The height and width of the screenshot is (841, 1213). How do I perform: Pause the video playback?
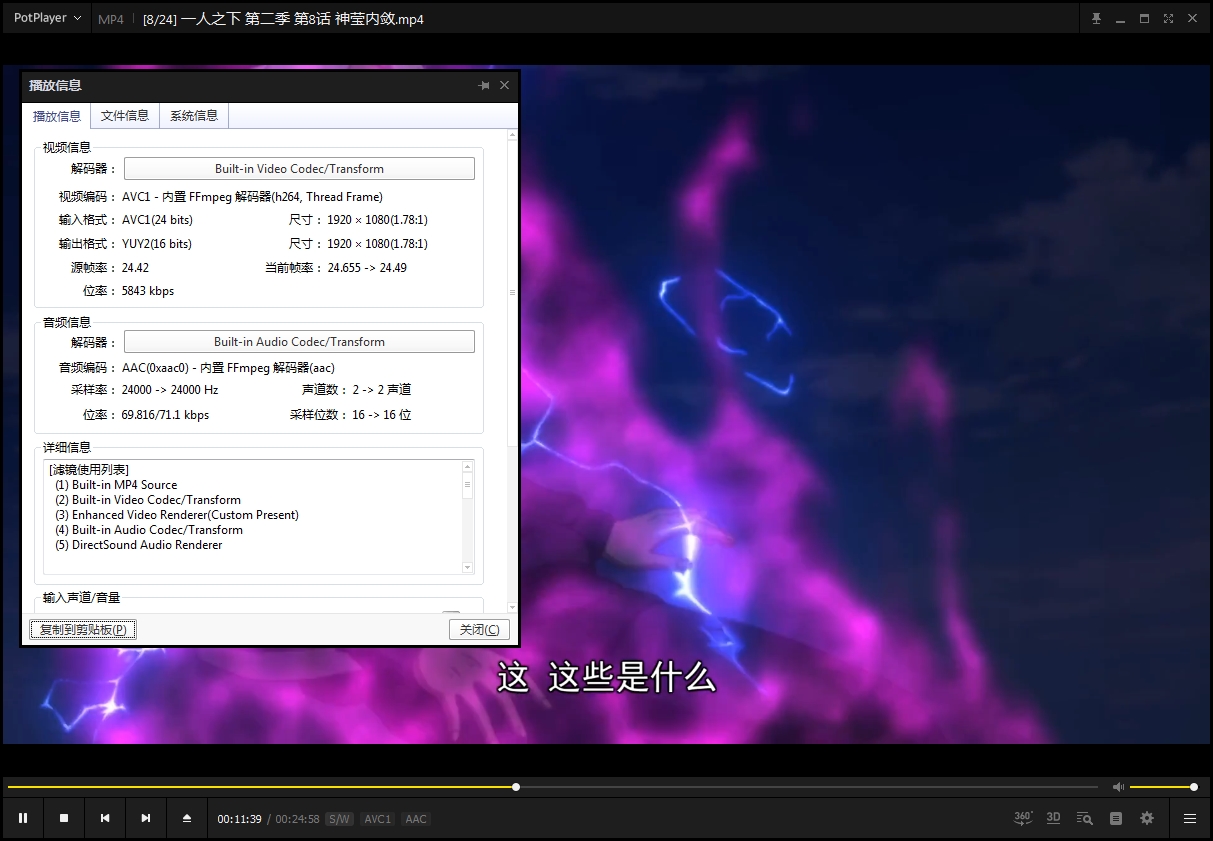[x=23, y=818]
